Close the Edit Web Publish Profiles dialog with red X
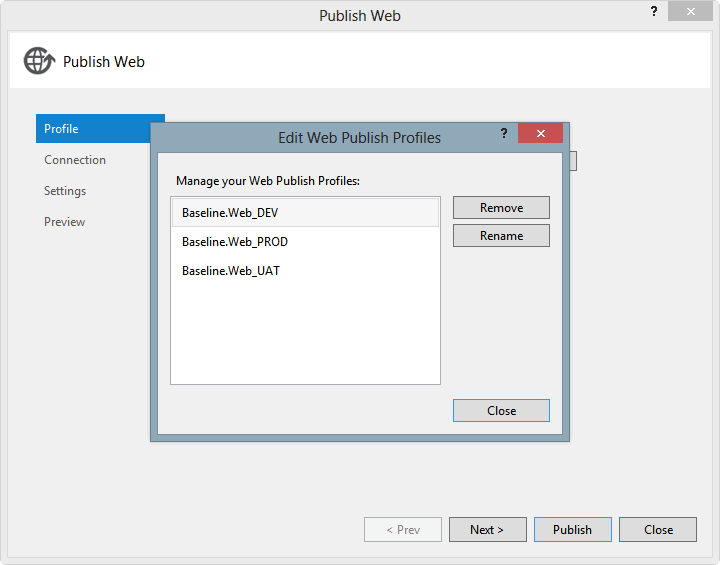This screenshot has height=565, width=720. tap(540, 133)
